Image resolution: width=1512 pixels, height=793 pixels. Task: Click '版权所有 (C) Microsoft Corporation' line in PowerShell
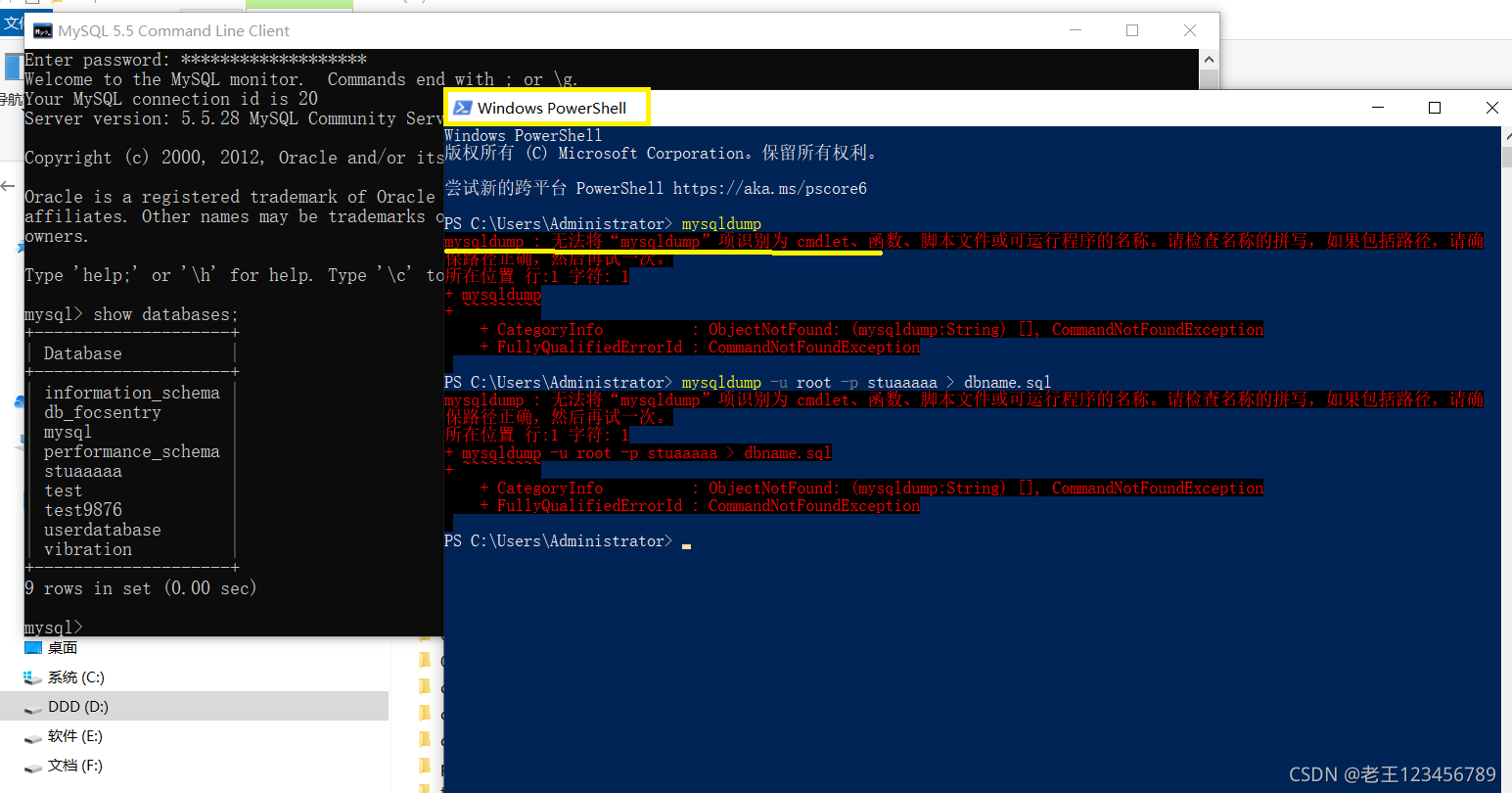pyautogui.click(x=664, y=153)
